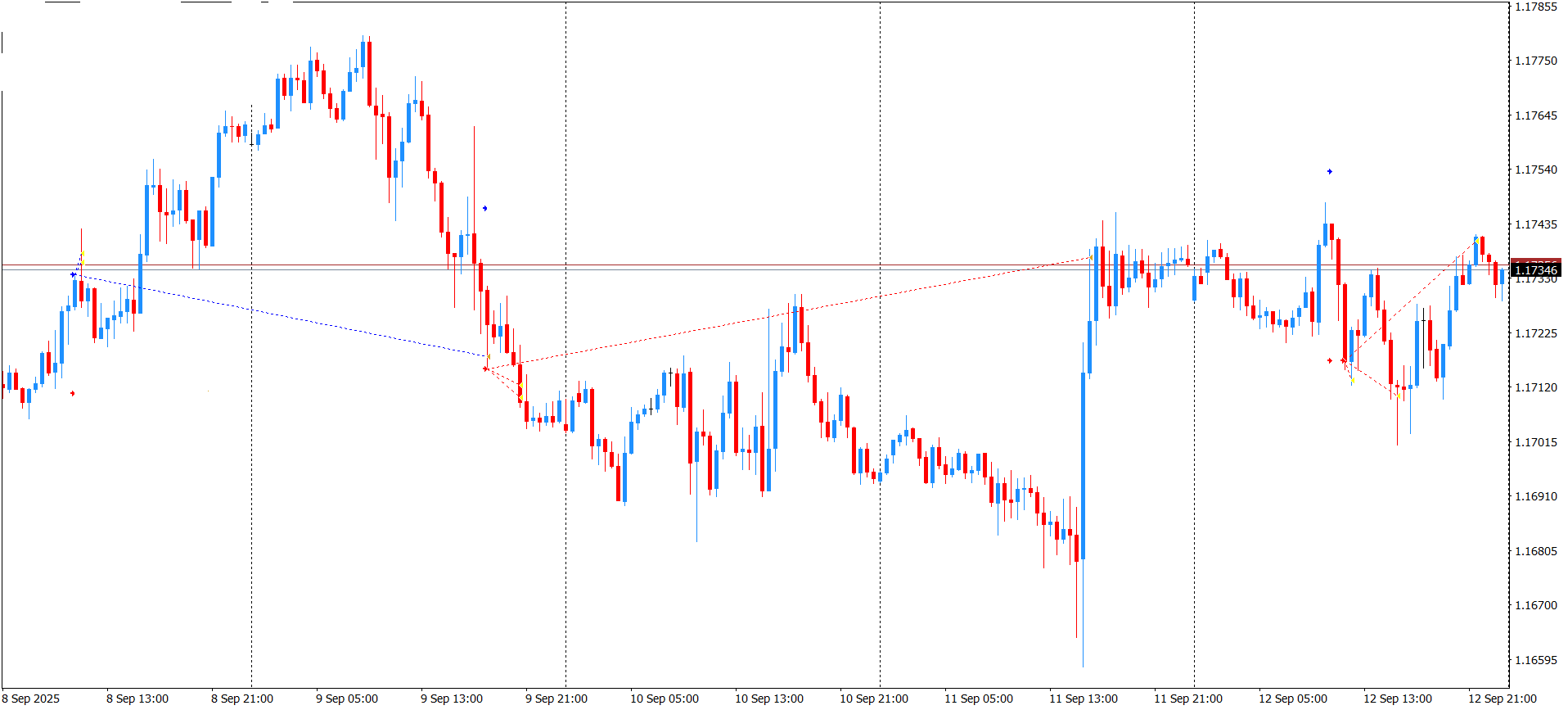Click the 11 Sep 13:00 time label
This screenshot has height=710, width=1568.
tap(1084, 699)
